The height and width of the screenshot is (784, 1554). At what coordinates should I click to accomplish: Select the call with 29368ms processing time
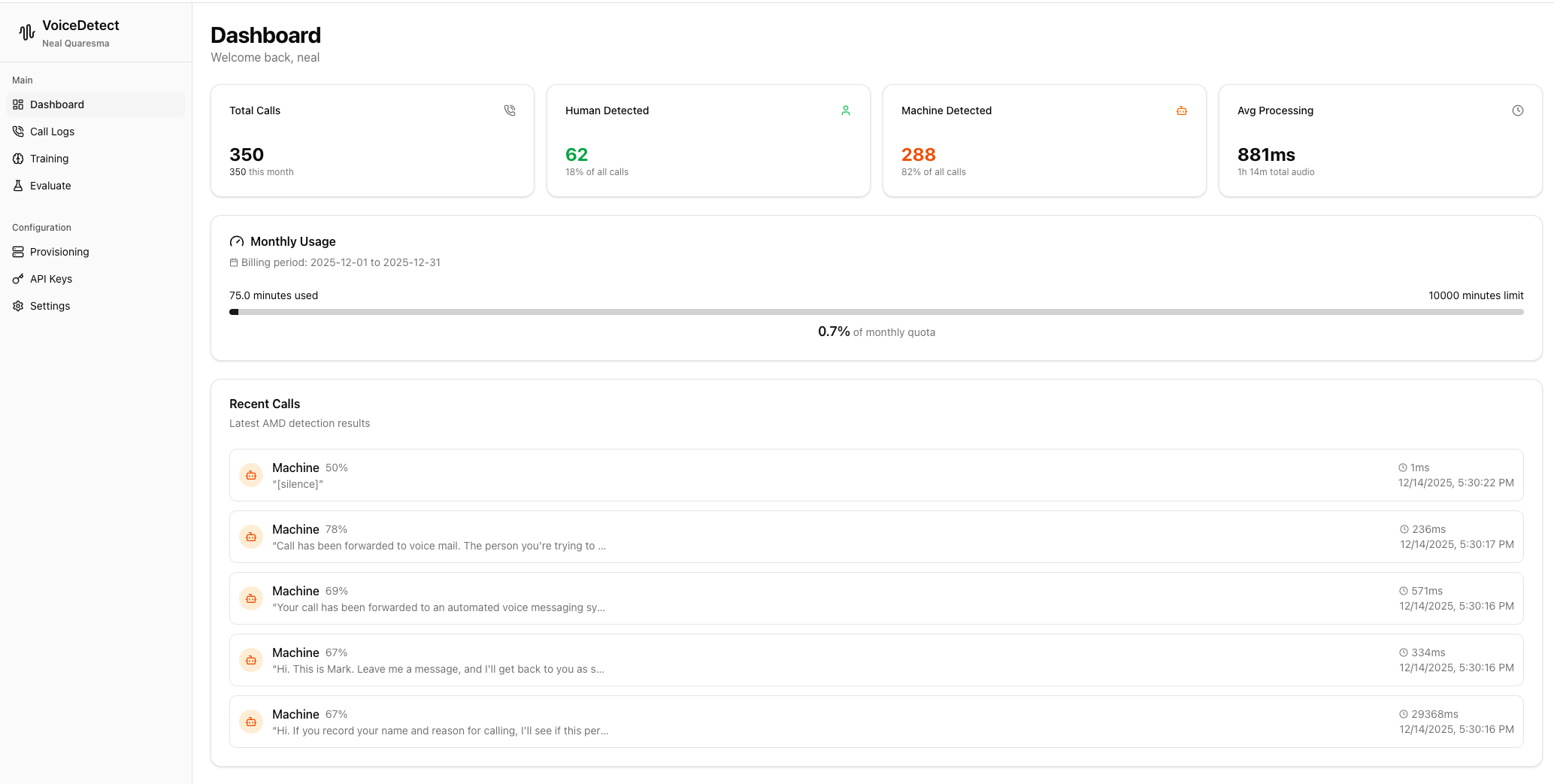(x=876, y=722)
